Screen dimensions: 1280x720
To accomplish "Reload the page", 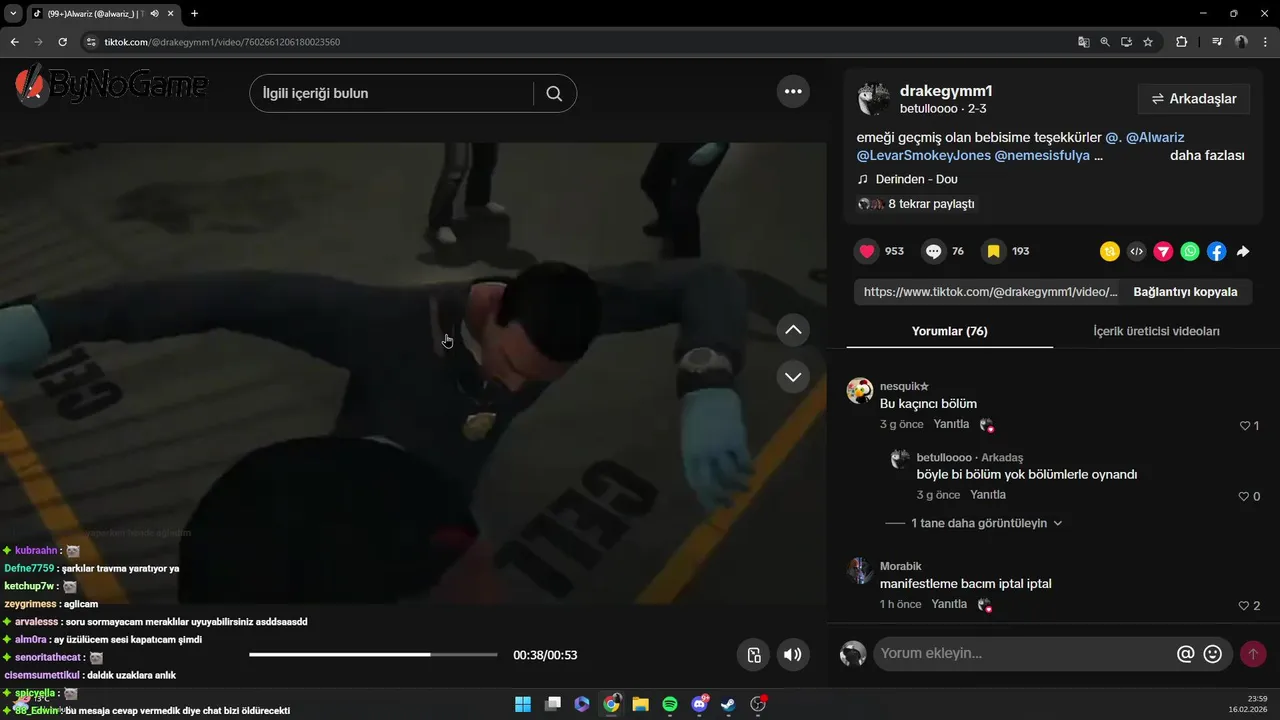I will tap(62, 42).
